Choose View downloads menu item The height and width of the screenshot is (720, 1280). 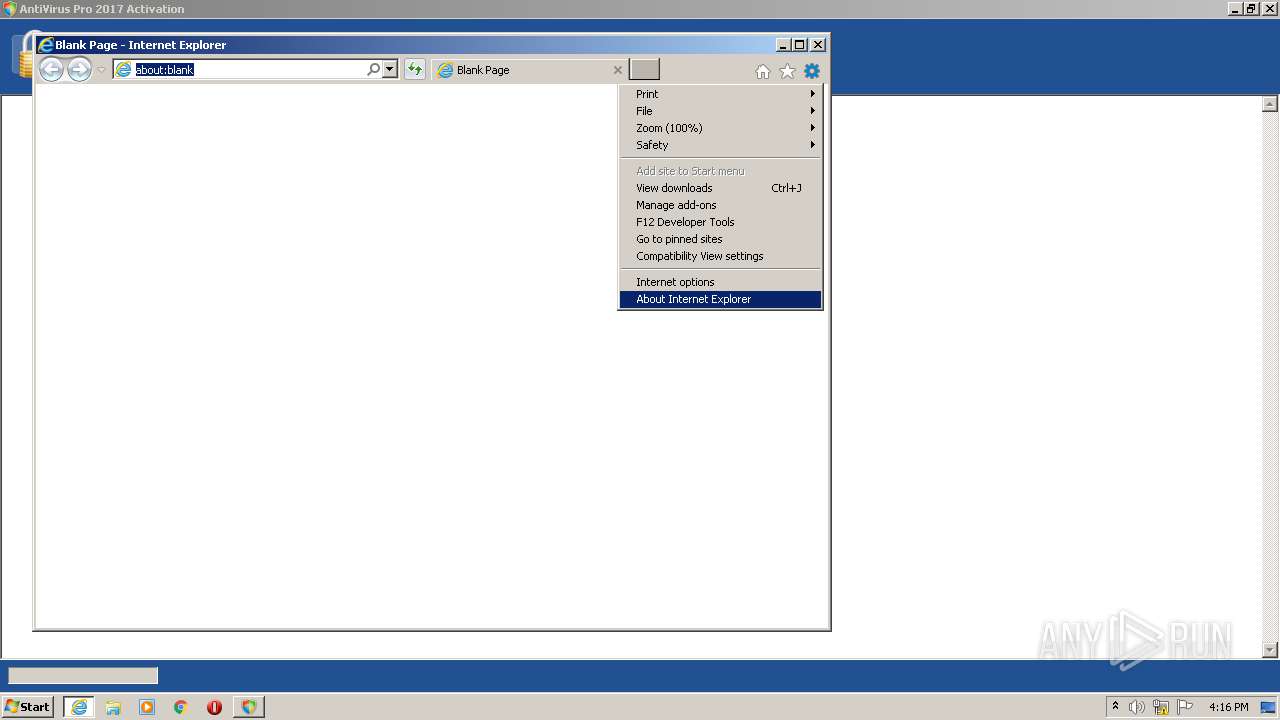tap(721, 188)
